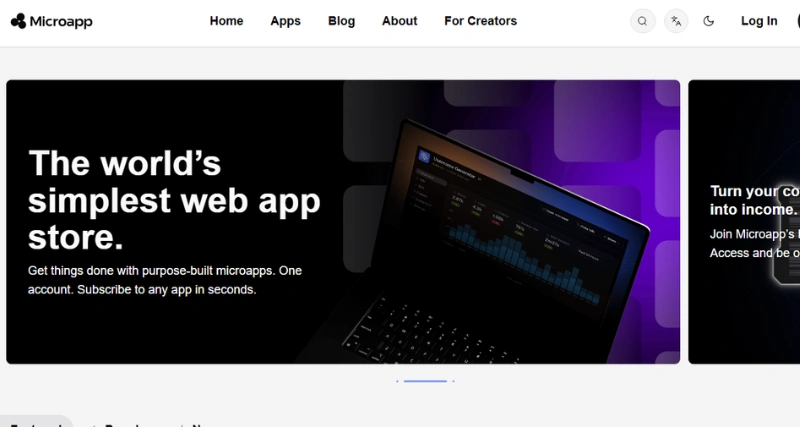Select the left carousel dot indicator
Image resolution: width=800 pixels, height=427 pixels.
397,381
